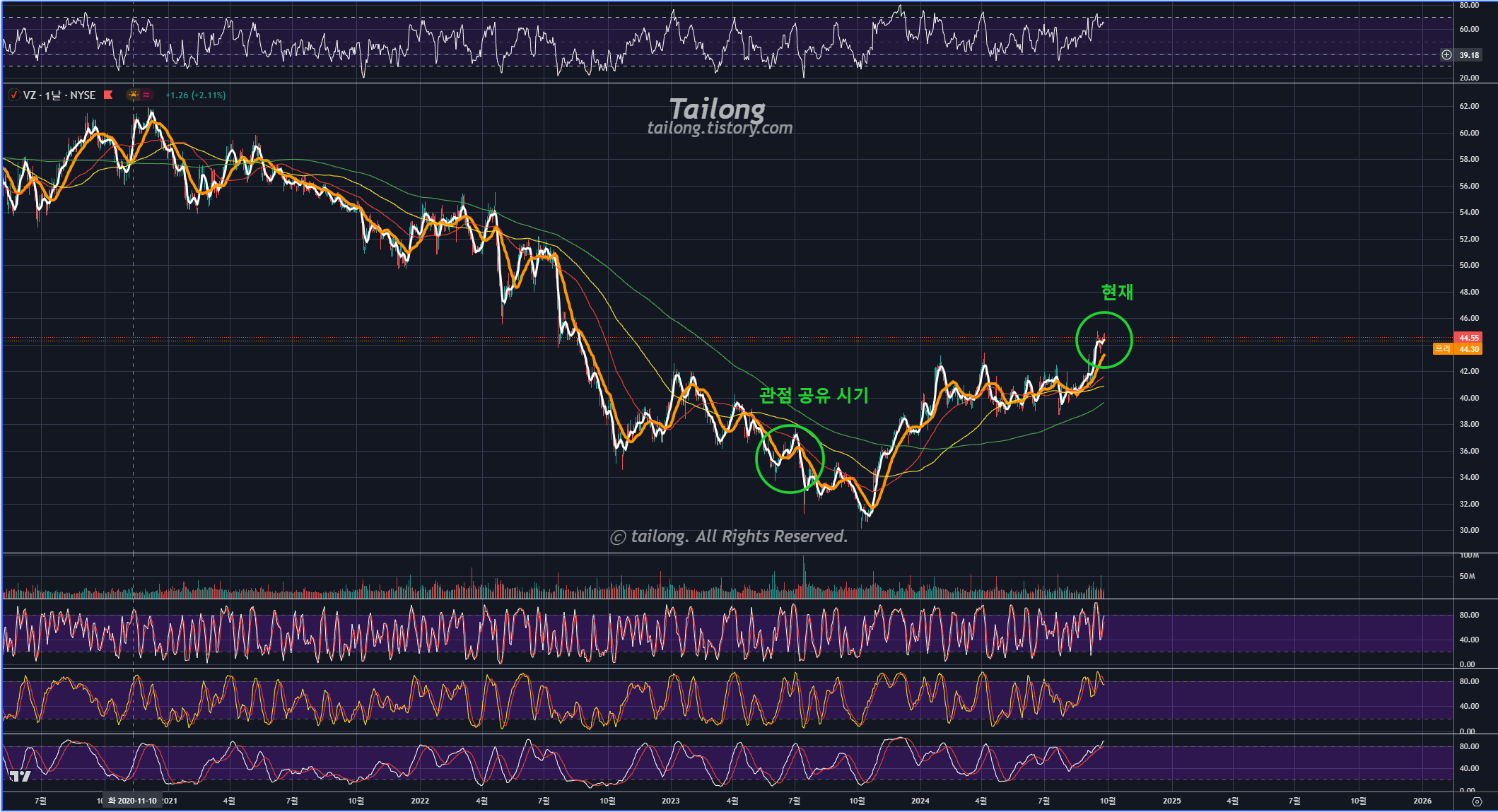This screenshot has height=812, width=1498.
Task: Click the 30.00 price axis label
Action: click(x=1469, y=530)
